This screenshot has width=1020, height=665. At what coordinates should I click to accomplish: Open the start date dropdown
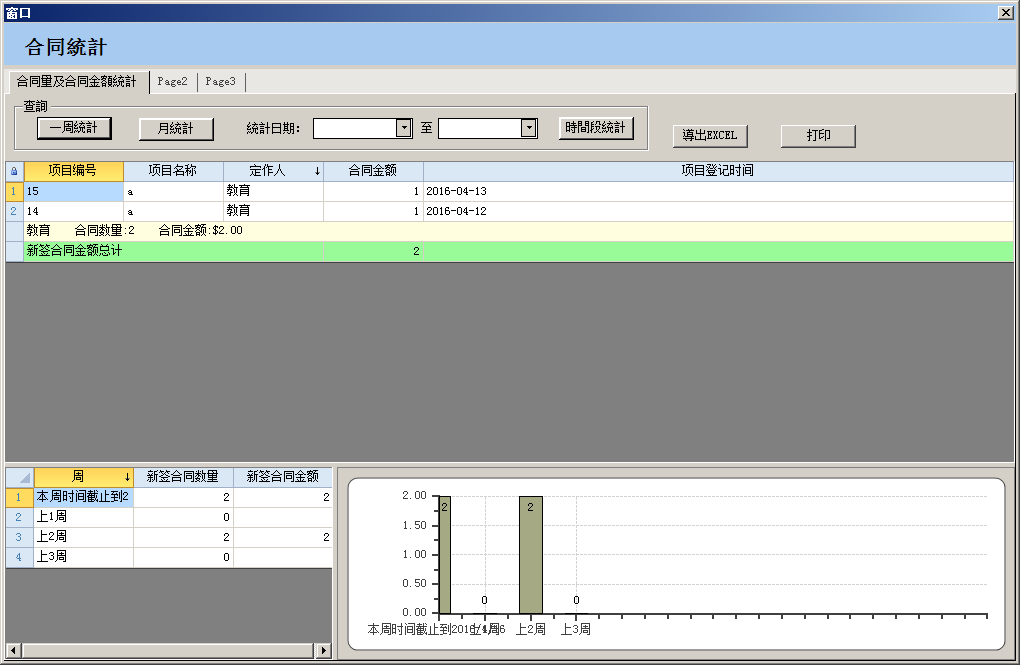point(404,128)
